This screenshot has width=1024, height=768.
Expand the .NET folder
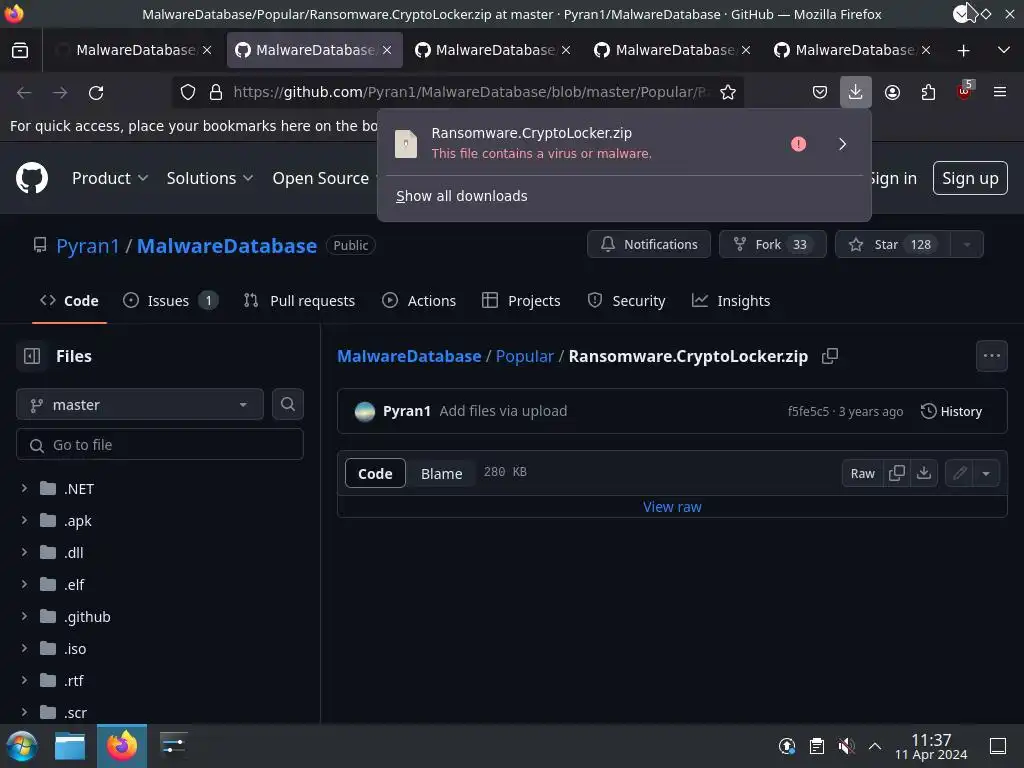coord(25,488)
